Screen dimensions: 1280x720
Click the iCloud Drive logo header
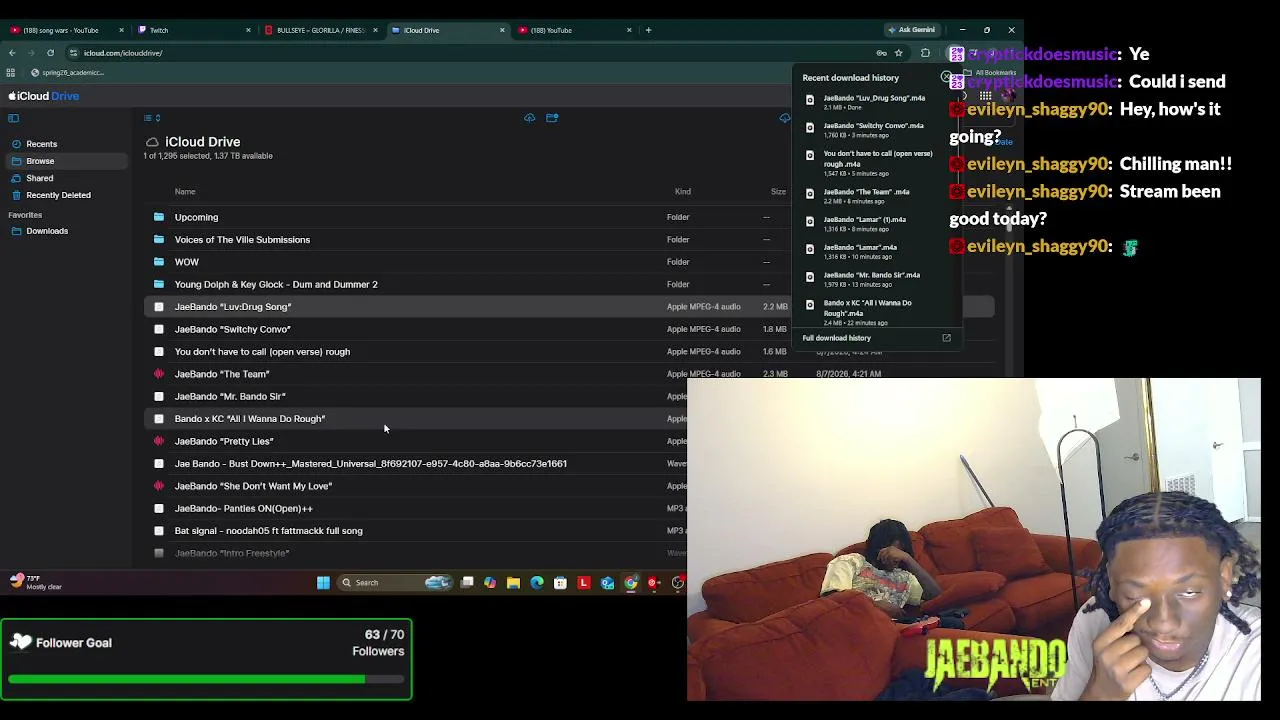pyautogui.click(x=44, y=96)
